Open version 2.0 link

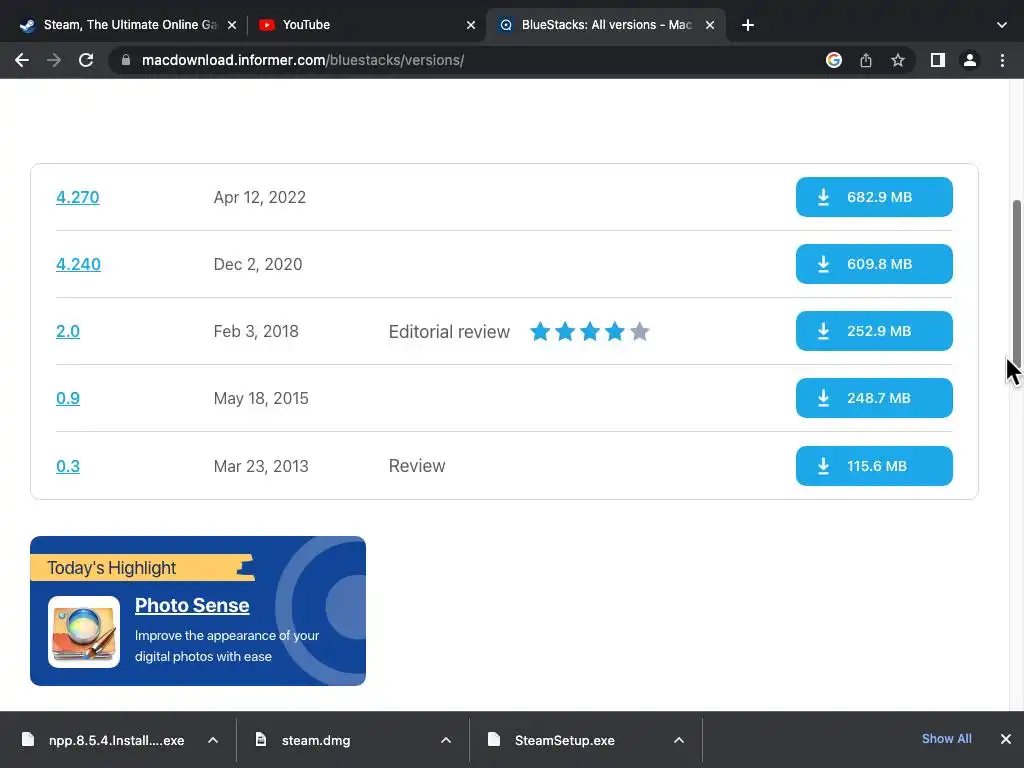[68, 331]
